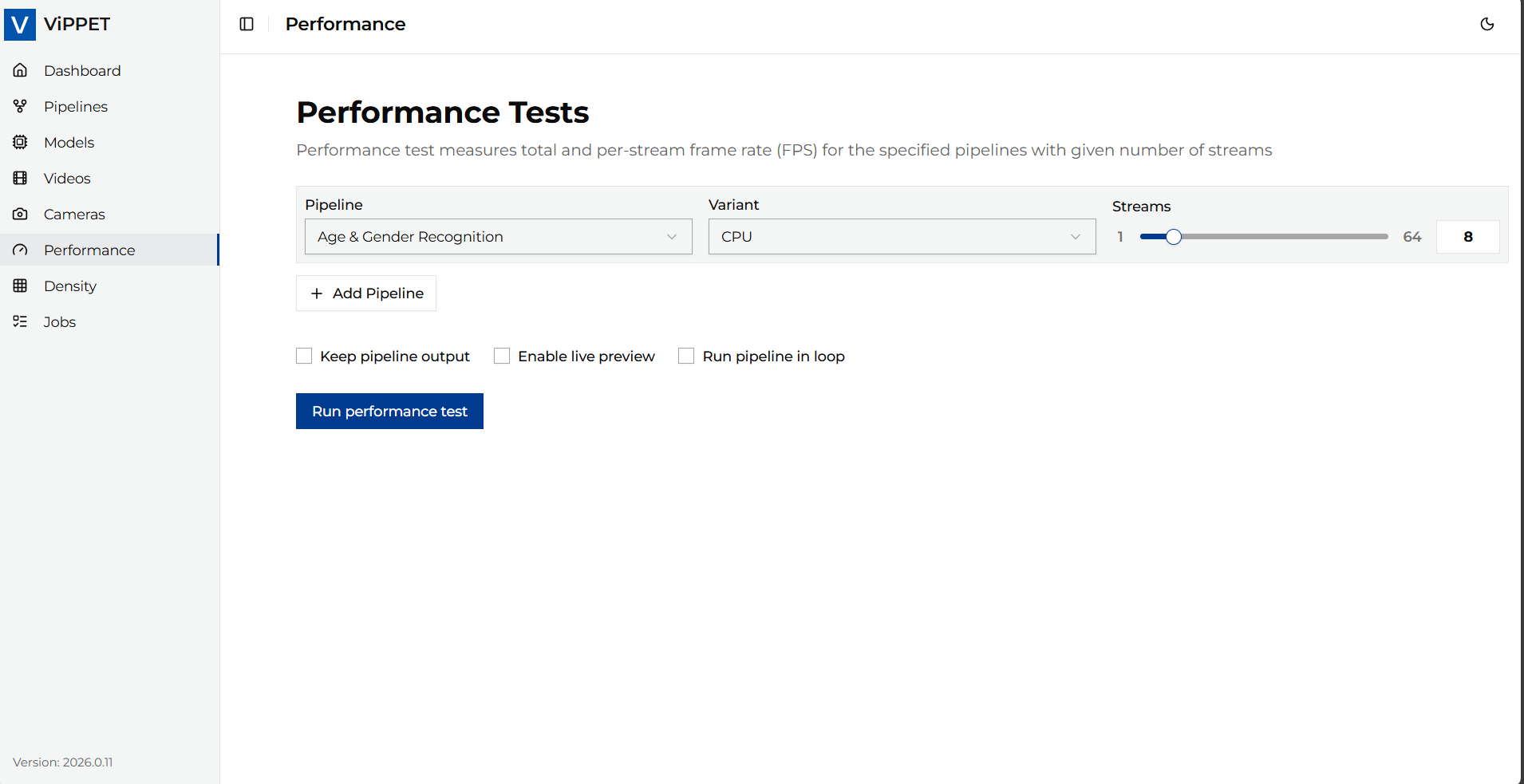The height and width of the screenshot is (784, 1524).
Task: Click the Models chip icon
Action: [x=21, y=142]
